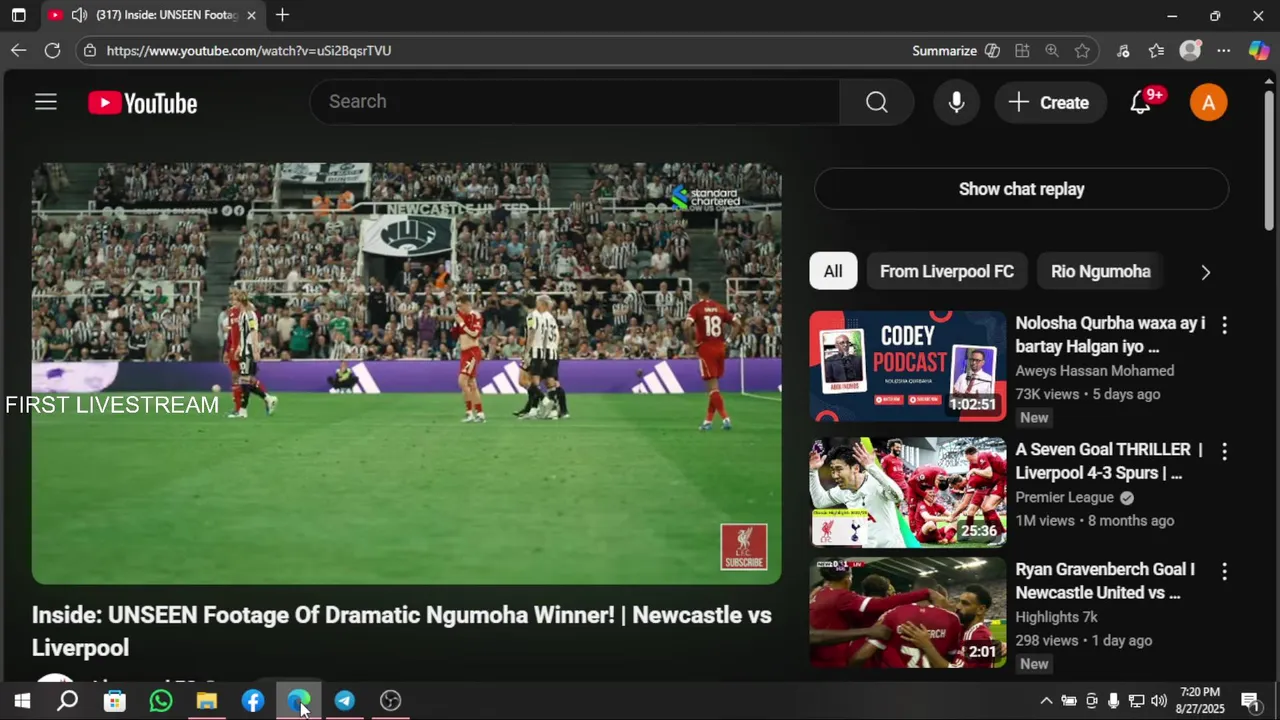Image resolution: width=1280 pixels, height=720 pixels.
Task: Click the system tray volume icon
Action: click(x=1159, y=701)
